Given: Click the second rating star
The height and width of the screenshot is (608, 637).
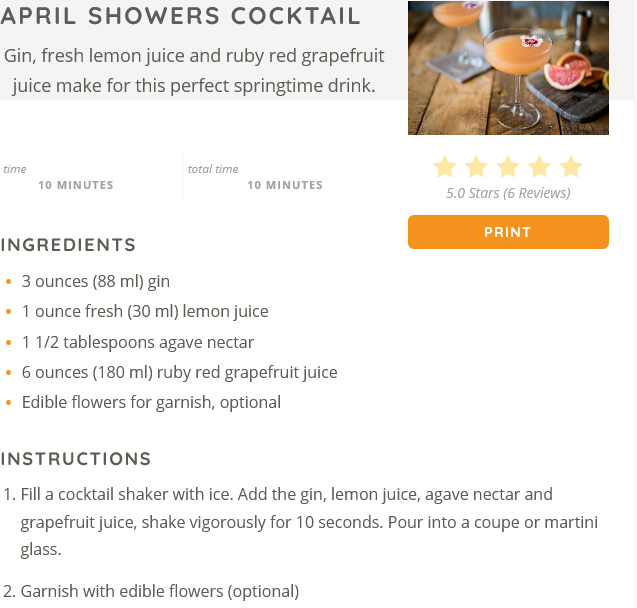Looking at the screenshot, I should coord(477,167).
